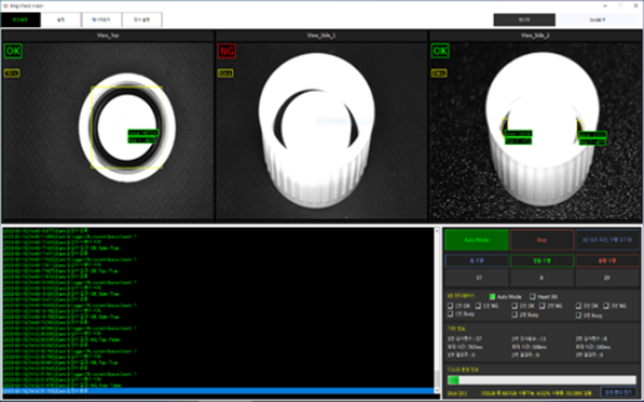Toggle the 1번 NG checkbox
Screen dimensions: 644x402
tap(478, 306)
